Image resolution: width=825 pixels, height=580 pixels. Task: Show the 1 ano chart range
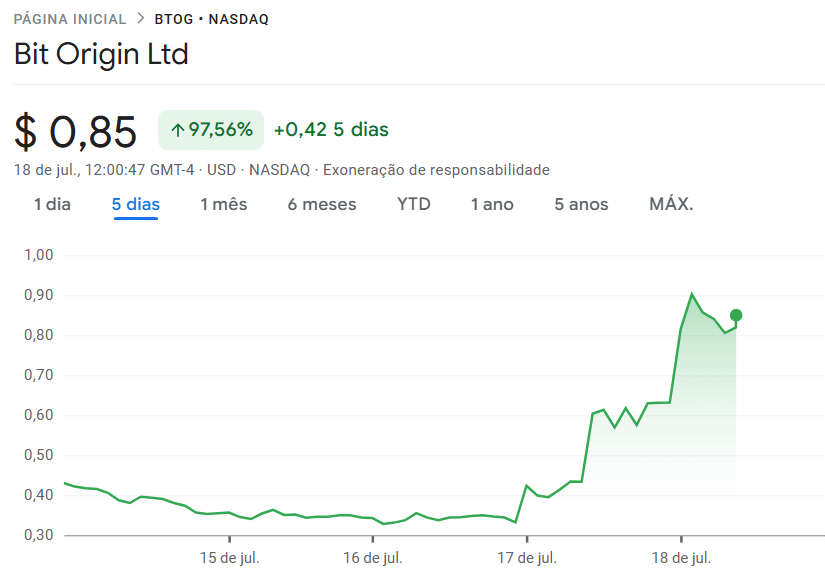click(x=492, y=204)
